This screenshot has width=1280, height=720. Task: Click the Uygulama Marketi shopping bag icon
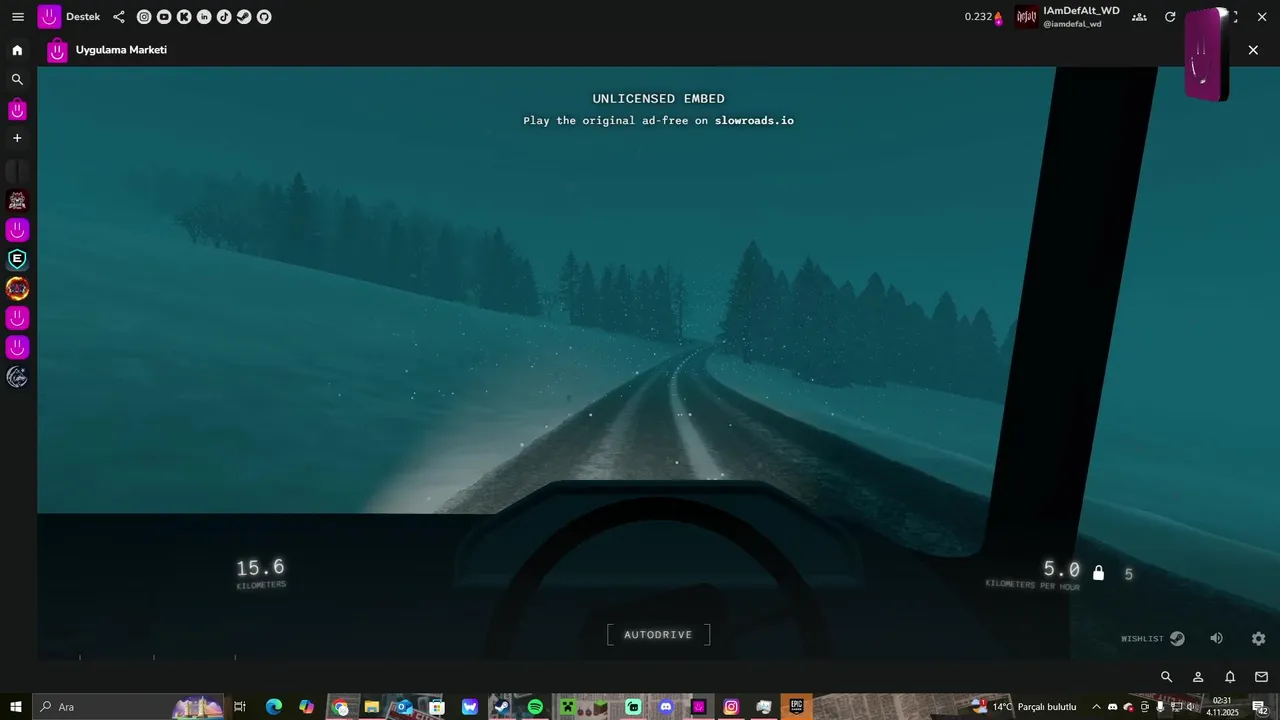pyautogui.click(x=57, y=51)
